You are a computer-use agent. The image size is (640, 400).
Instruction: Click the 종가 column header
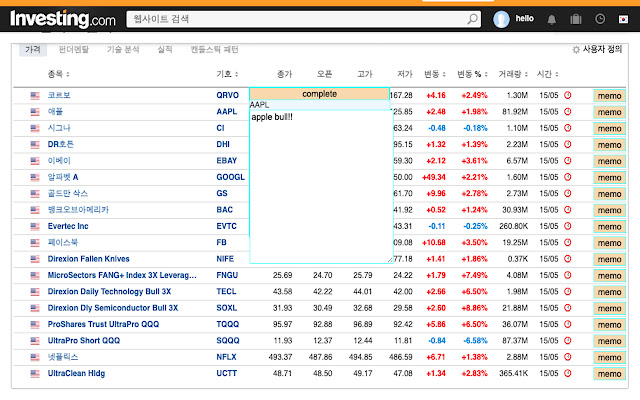(x=284, y=74)
